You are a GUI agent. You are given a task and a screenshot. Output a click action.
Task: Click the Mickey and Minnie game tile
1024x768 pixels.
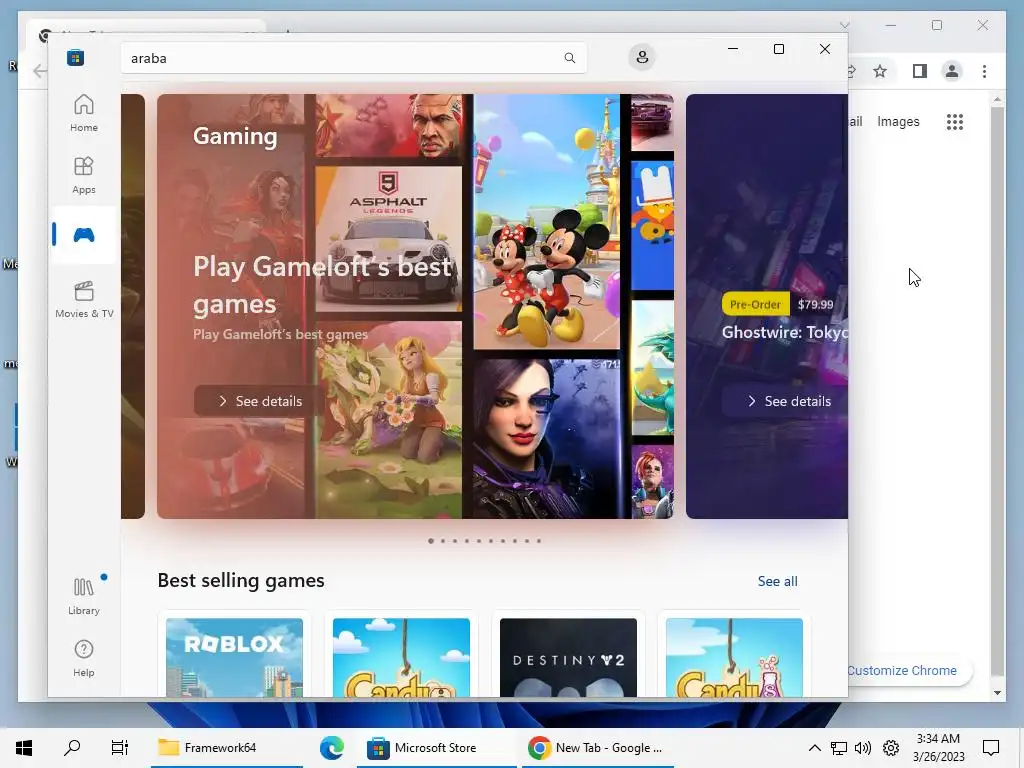(547, 221)
